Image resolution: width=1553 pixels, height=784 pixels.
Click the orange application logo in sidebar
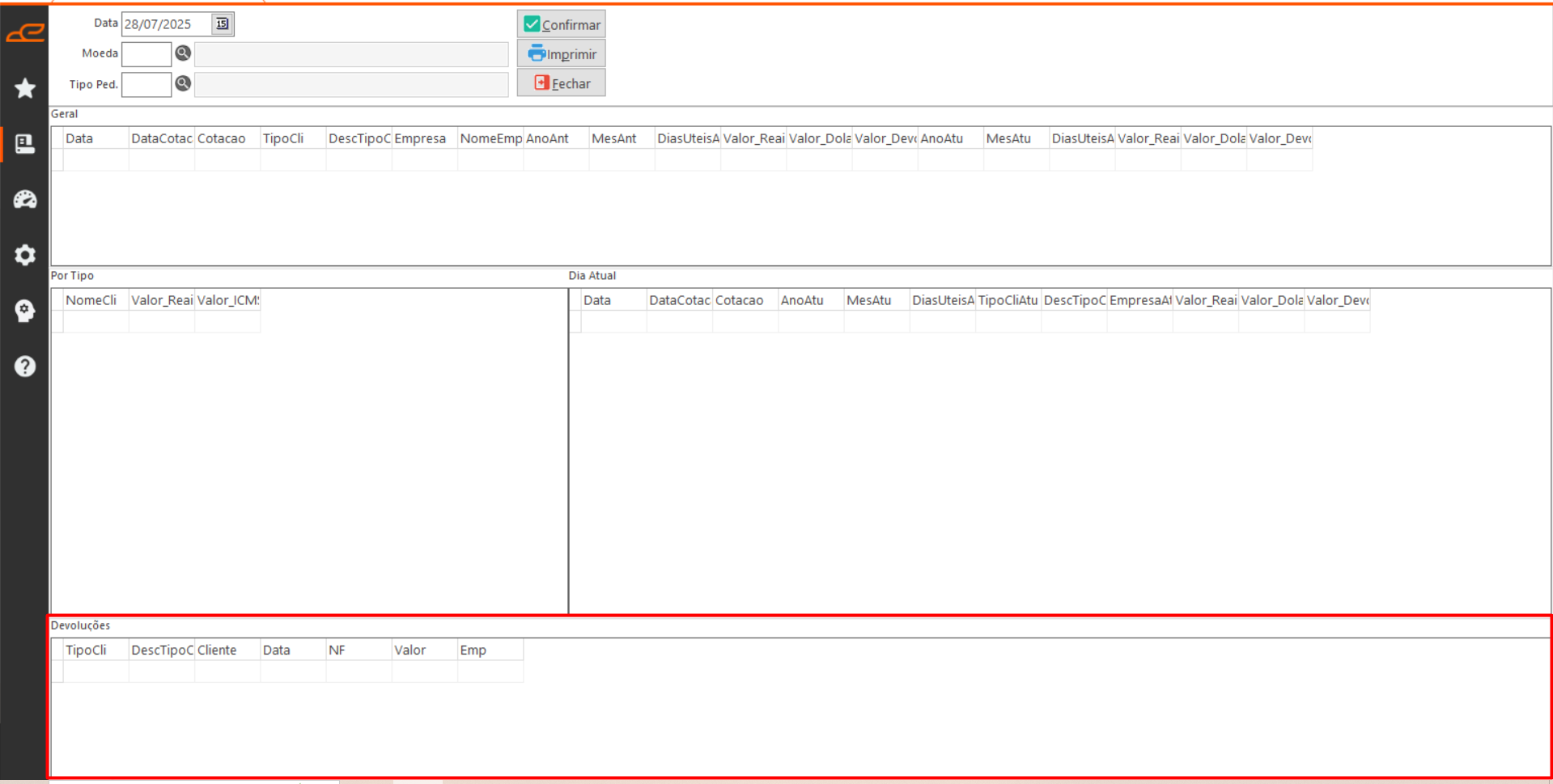point(25,33)
